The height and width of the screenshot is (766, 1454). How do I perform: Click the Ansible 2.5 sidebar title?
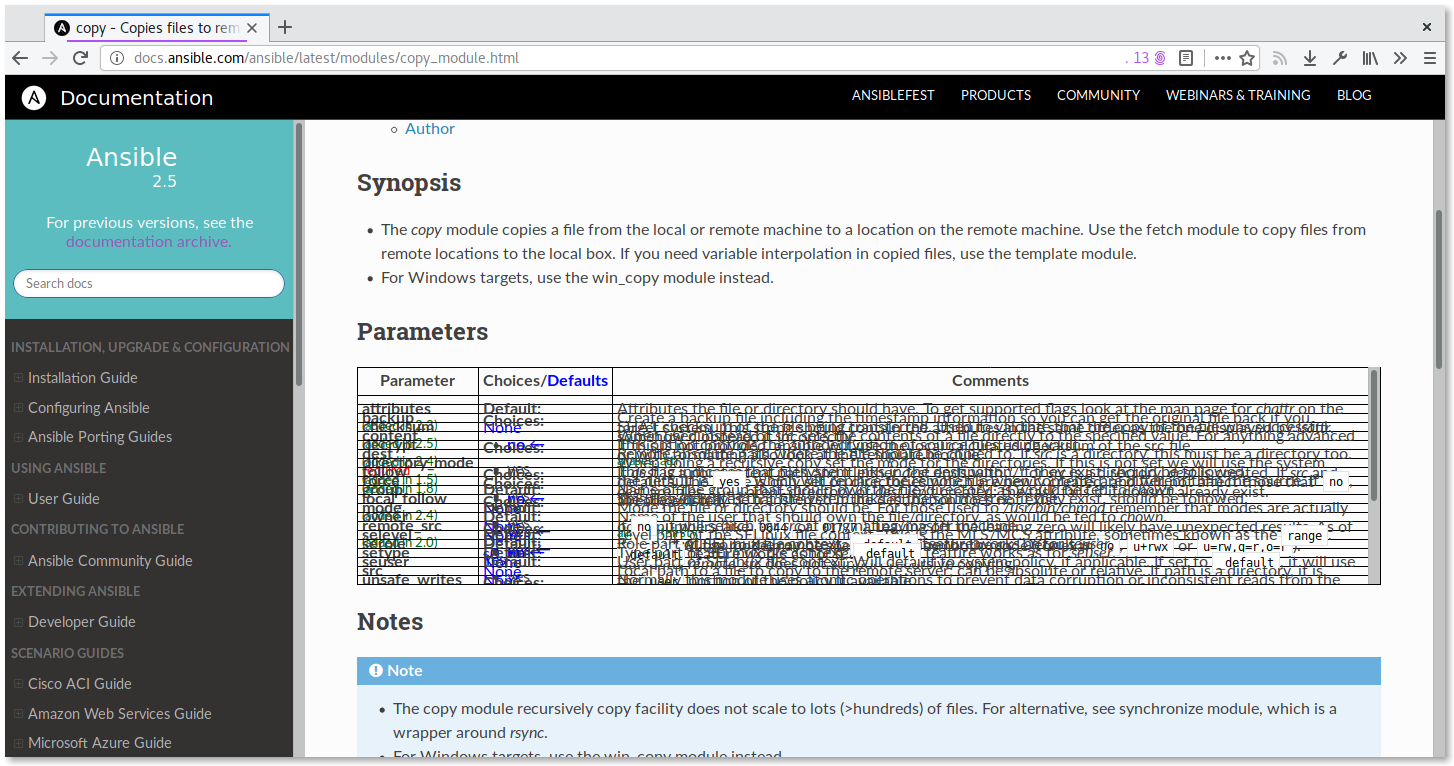click(x=132, y=157)
